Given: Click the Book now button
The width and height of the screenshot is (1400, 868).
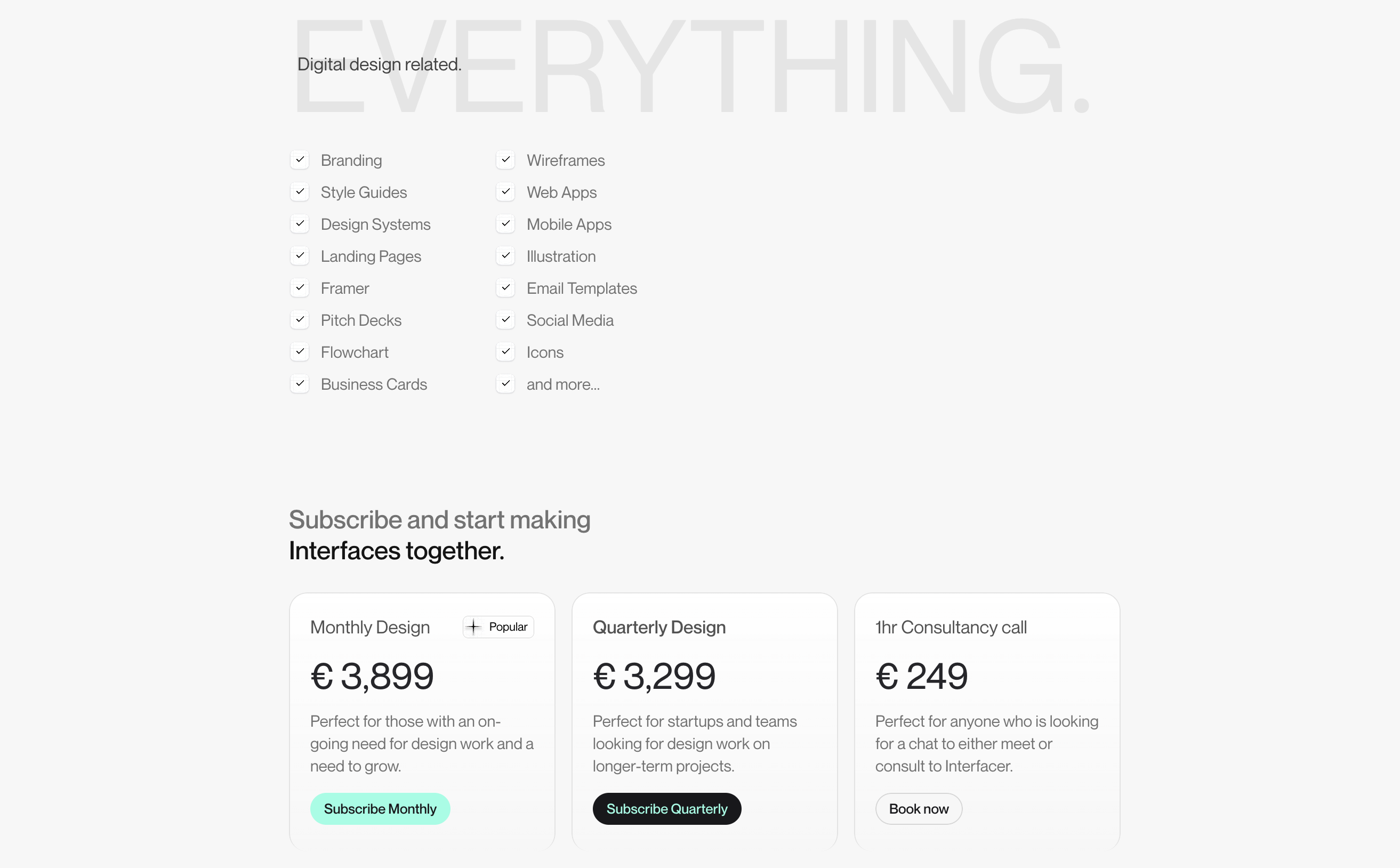Looking at the screenshot, I should pyautogui.click(x=919, y=809).
